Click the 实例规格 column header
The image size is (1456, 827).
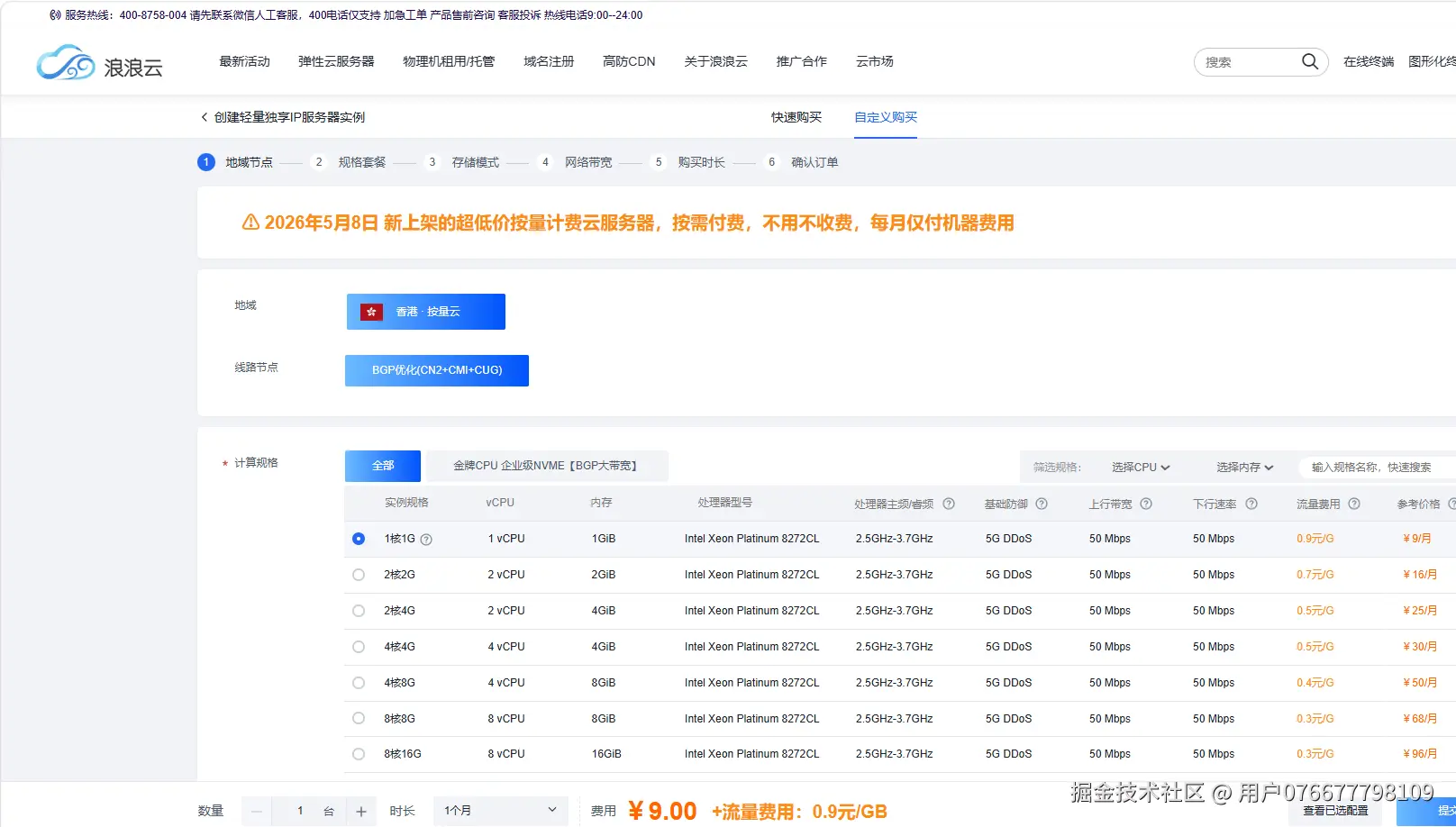(x=406, y=503)
